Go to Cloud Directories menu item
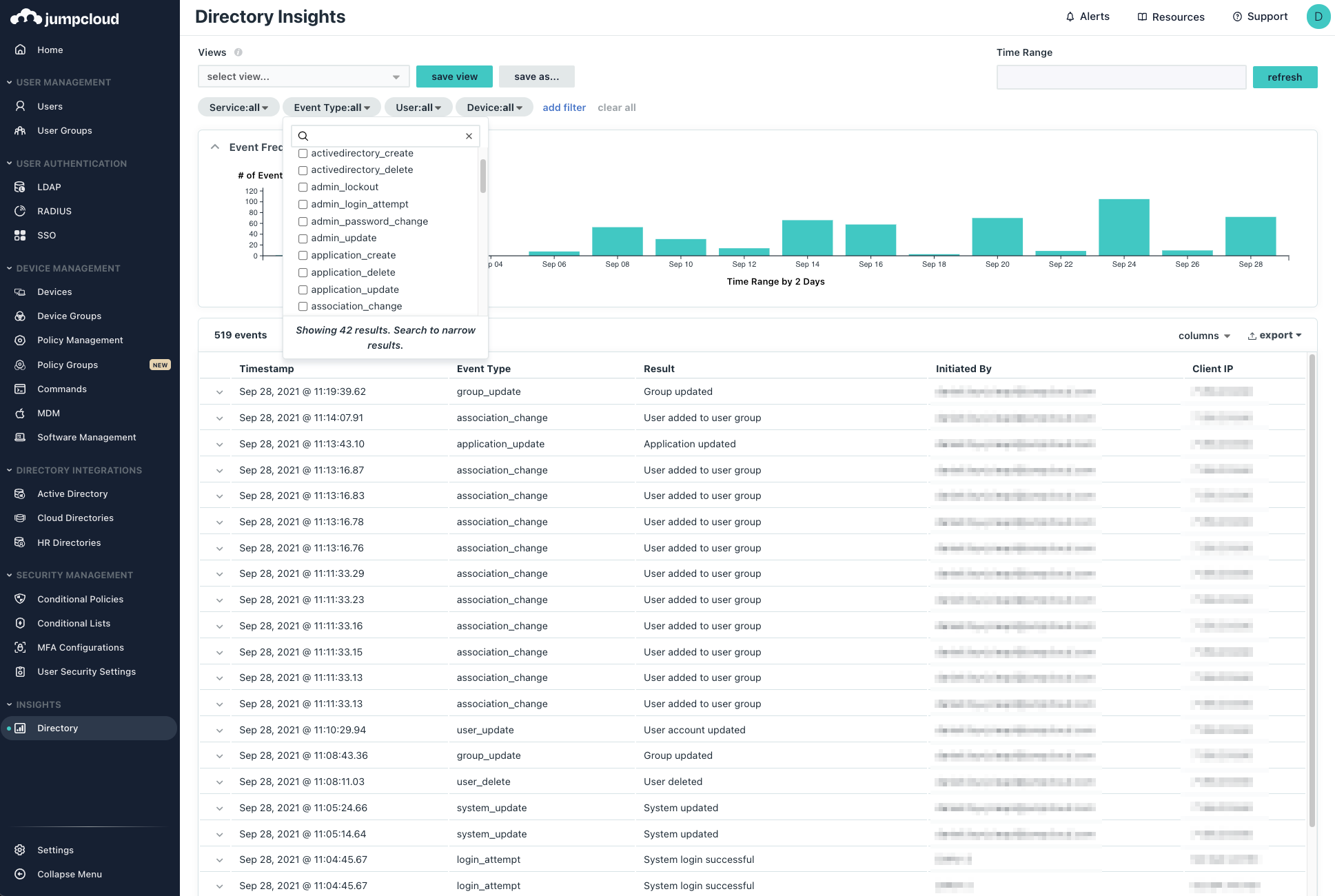 point(75,518)
